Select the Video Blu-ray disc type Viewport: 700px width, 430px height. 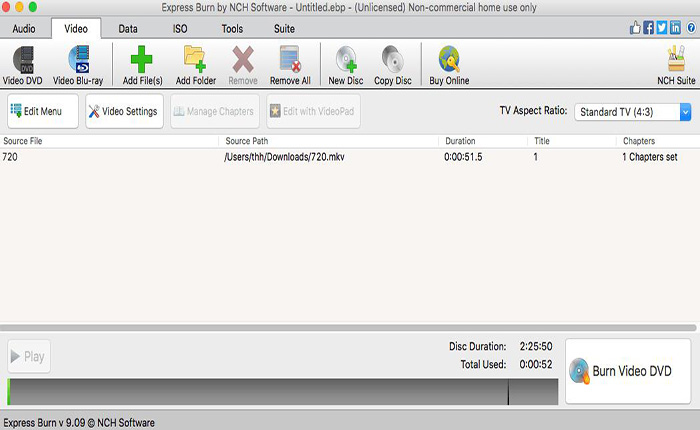click(x=78, y=65)
